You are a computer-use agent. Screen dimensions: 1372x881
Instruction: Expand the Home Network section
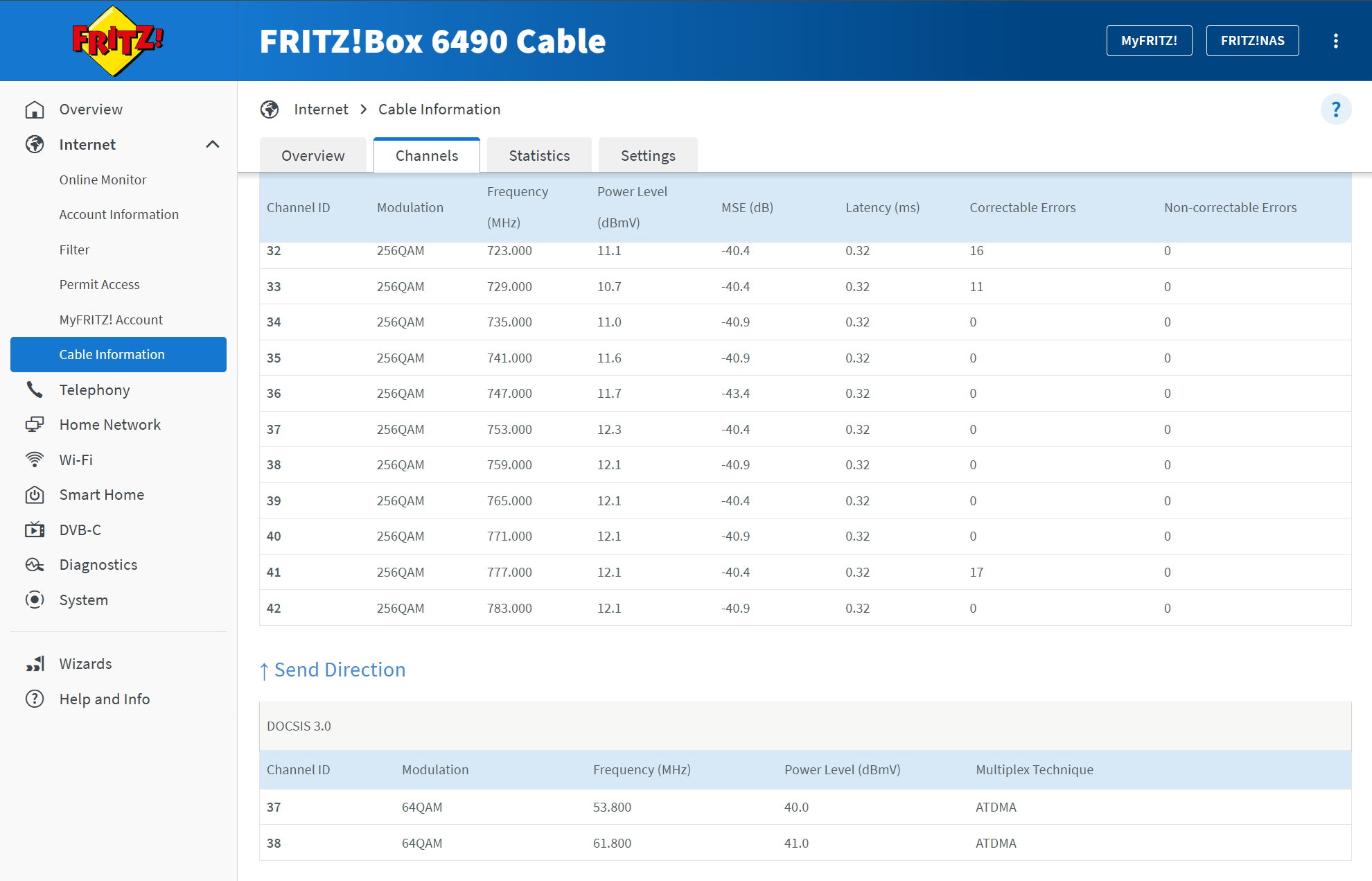(109, 425)
